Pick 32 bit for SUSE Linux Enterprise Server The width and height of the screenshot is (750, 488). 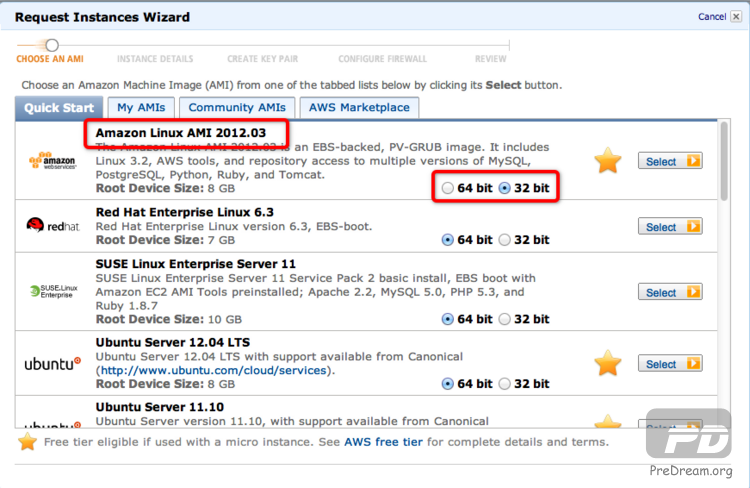tap(505, 319)
